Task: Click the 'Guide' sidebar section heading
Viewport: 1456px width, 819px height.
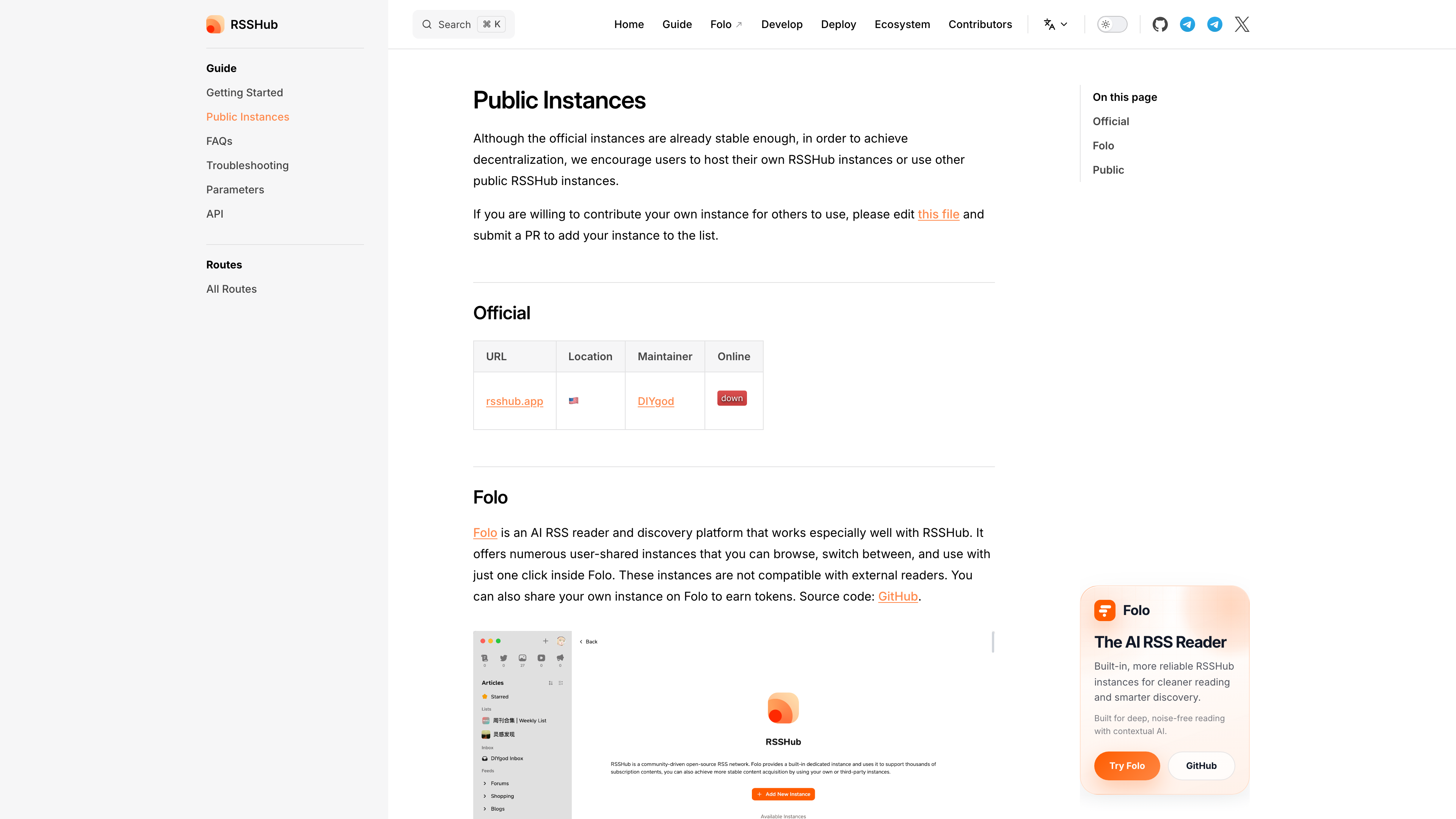Action: (221, 68)
